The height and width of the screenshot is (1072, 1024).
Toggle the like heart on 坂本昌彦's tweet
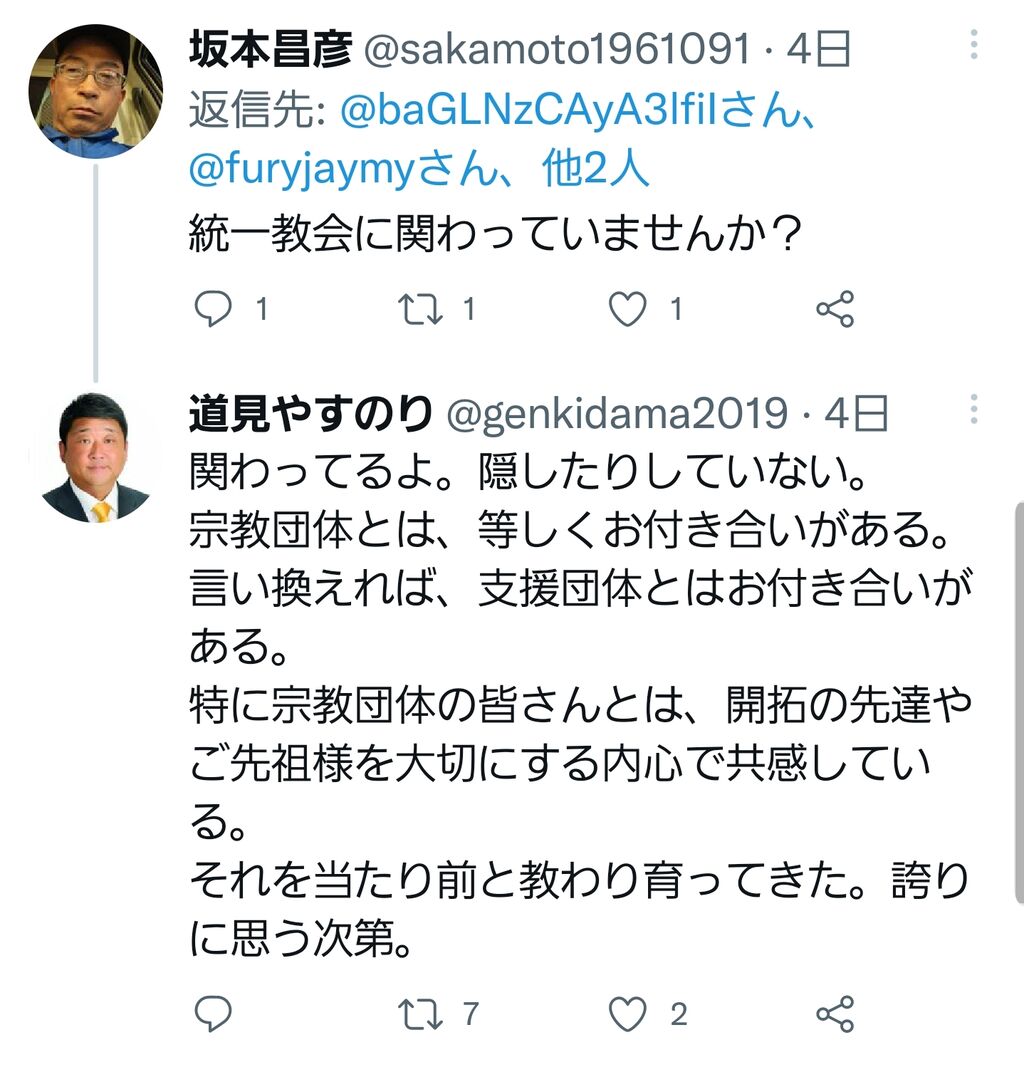click(628, 311)
